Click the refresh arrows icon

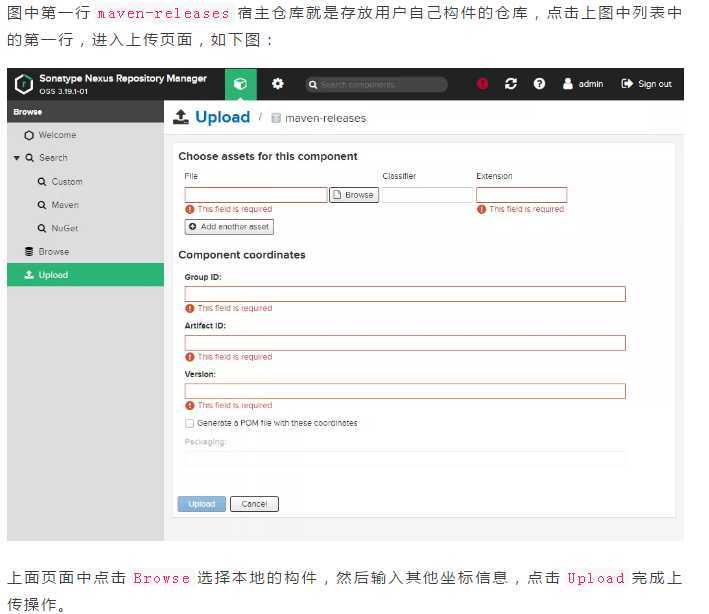click(511, 84)
